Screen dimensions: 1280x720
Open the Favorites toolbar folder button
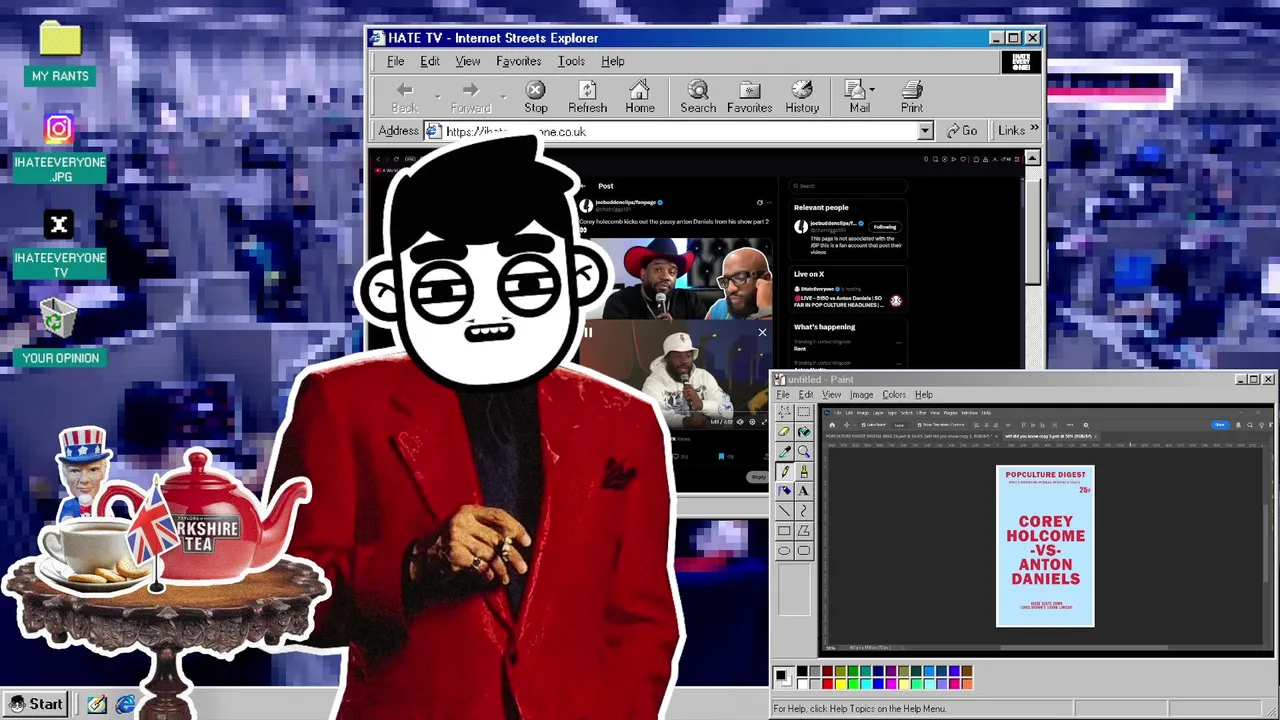pyautogui.click(x=749, y=97)
